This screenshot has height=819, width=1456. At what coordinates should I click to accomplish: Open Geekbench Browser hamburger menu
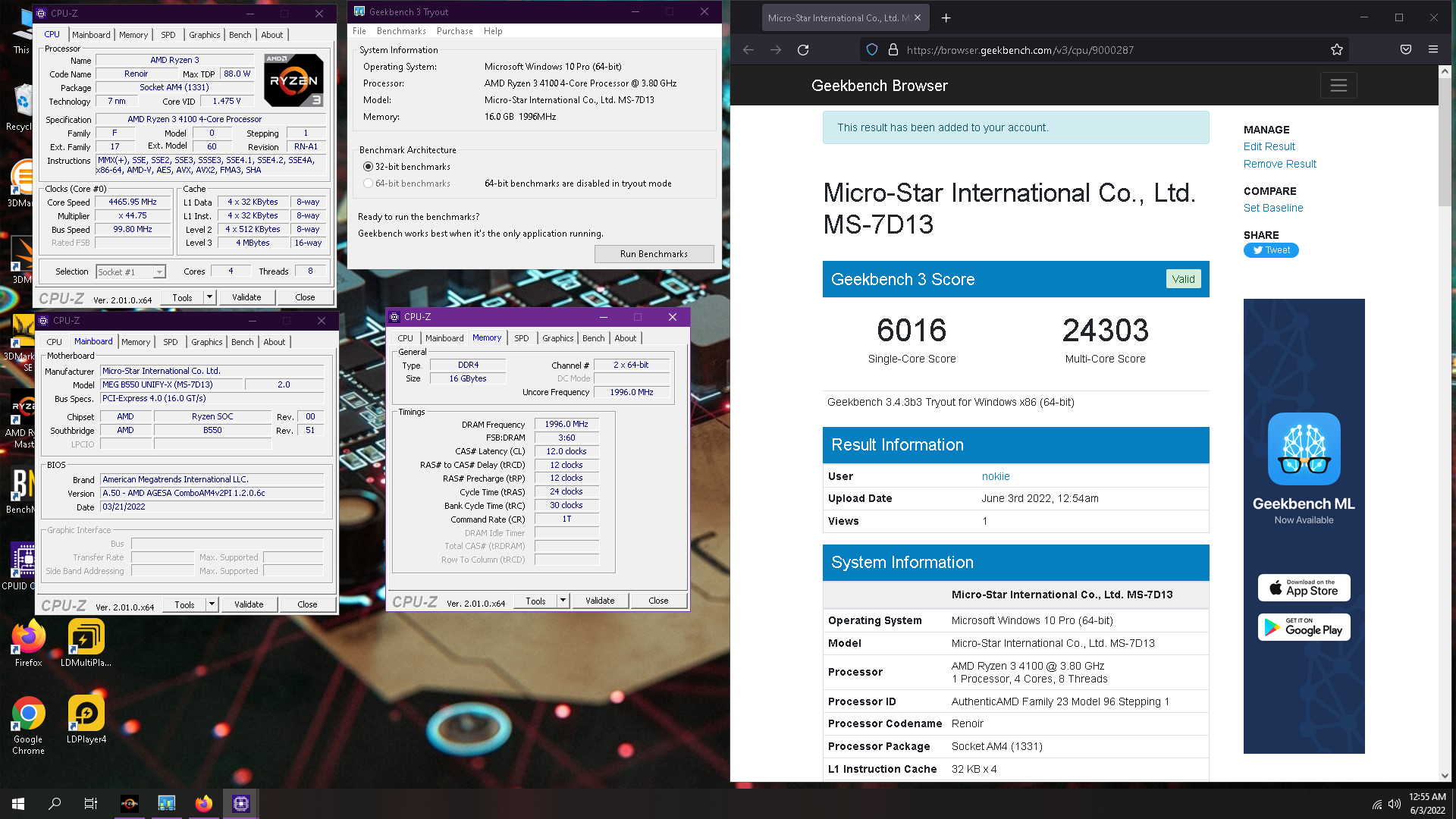pos(1338,86)
